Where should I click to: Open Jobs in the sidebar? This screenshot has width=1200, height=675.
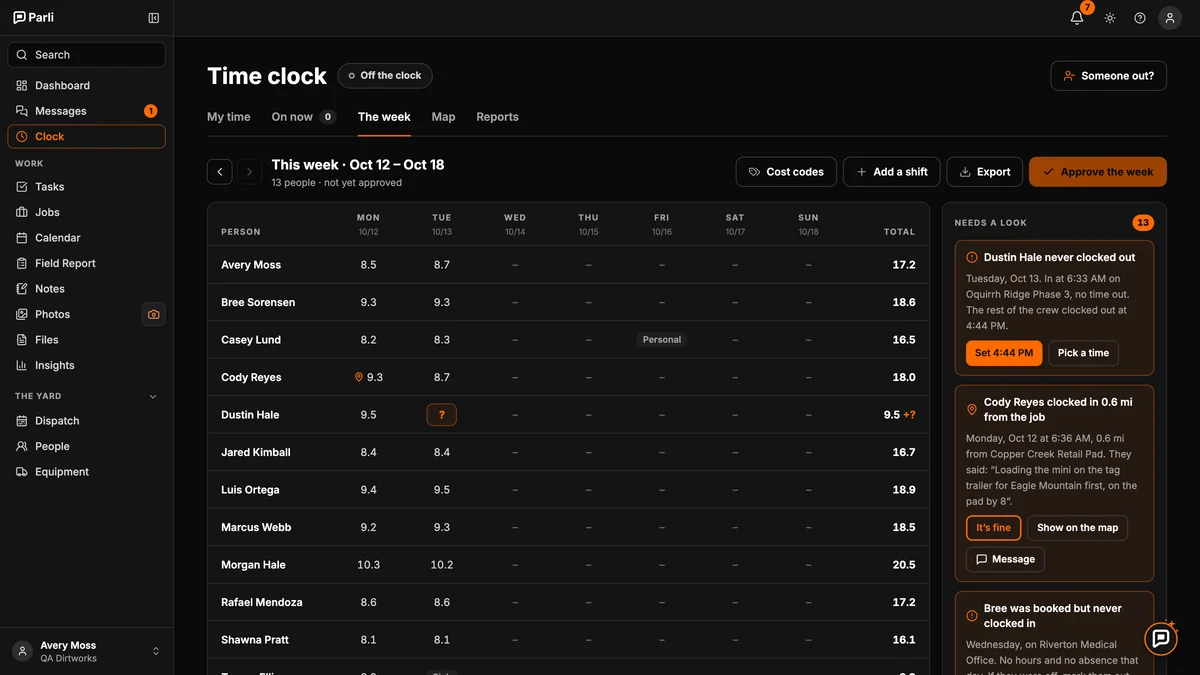[x=87, y=212]
